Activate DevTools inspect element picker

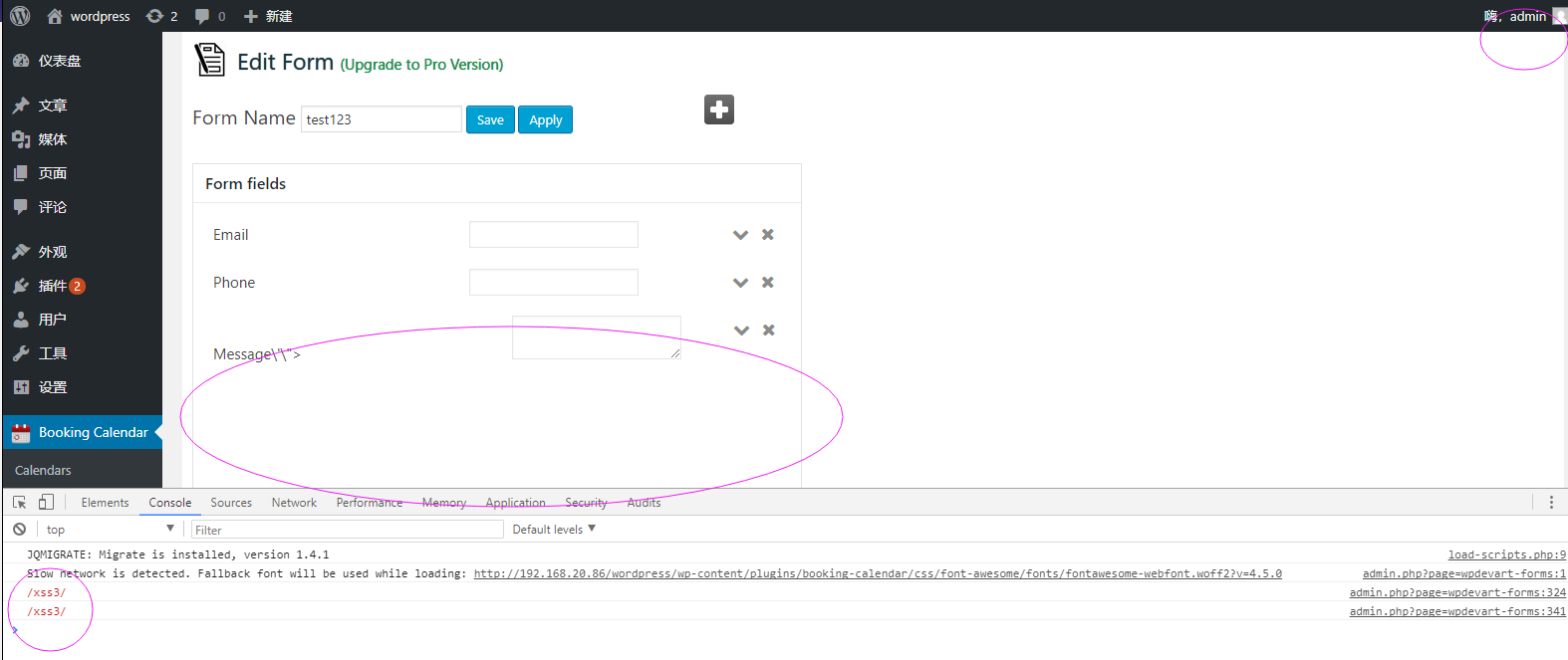[x=19, y=503]
